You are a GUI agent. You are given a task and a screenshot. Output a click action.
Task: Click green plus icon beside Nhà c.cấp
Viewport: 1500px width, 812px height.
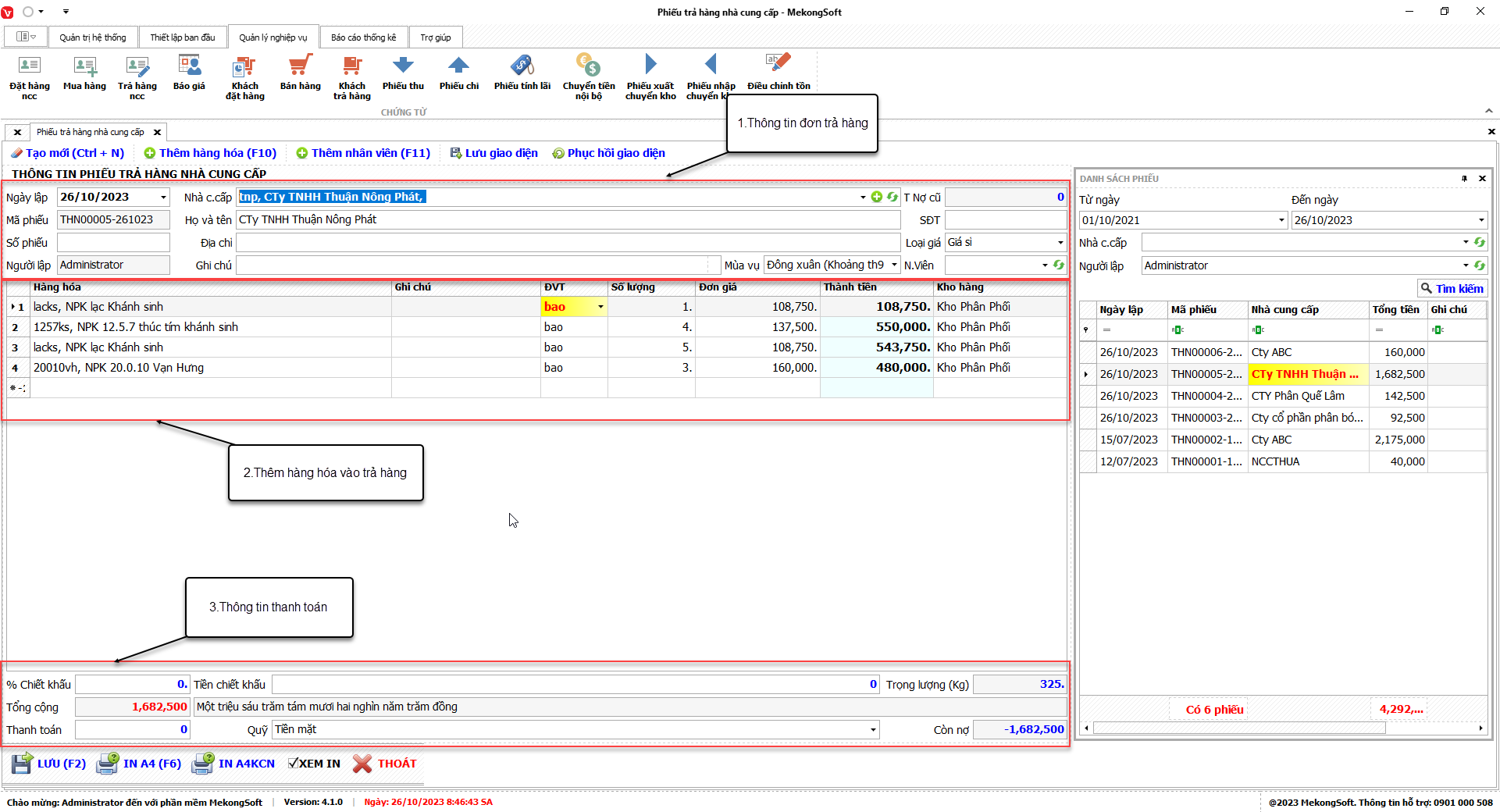(x=876, y=197)
